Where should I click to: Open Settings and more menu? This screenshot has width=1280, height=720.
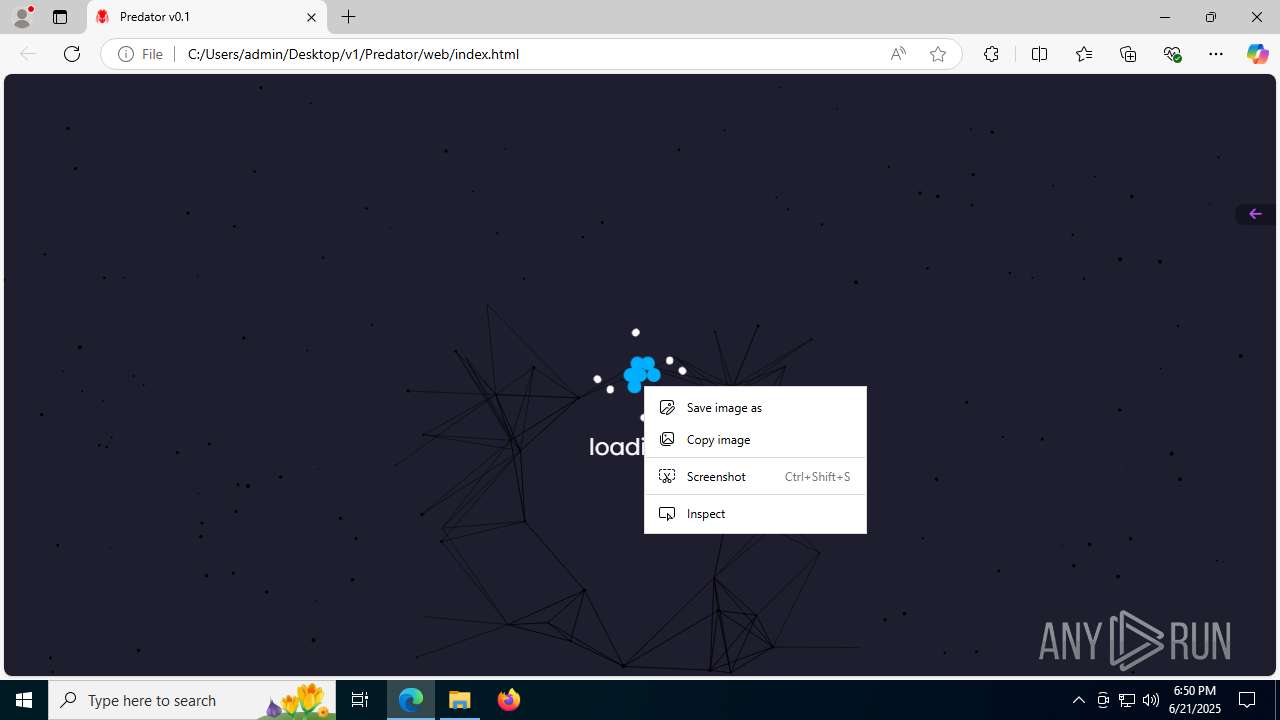click(x=1216, y=54)
